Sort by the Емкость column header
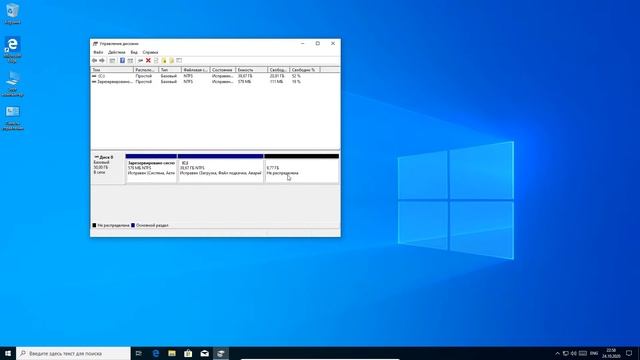The image size is (640, 360). (x=251, y=70)
